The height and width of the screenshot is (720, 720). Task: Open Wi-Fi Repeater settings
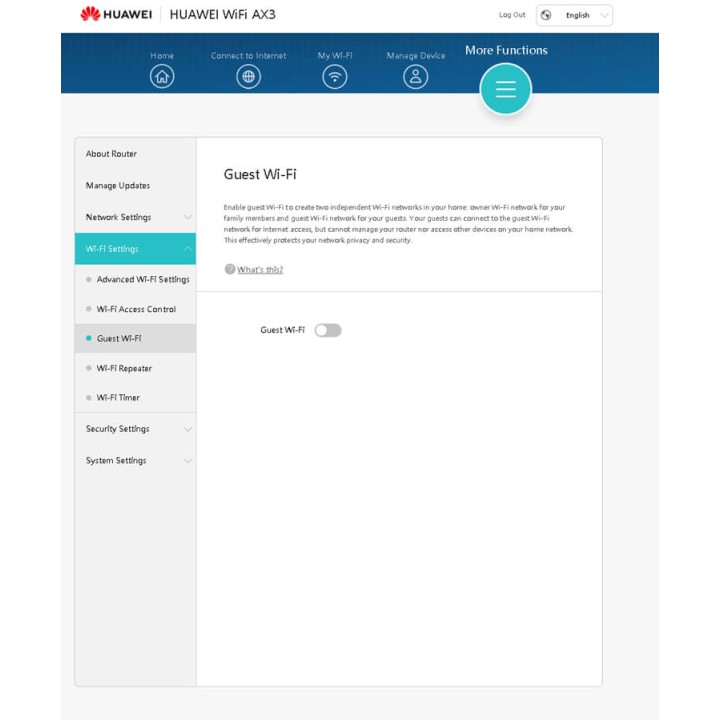pos(135,368)
